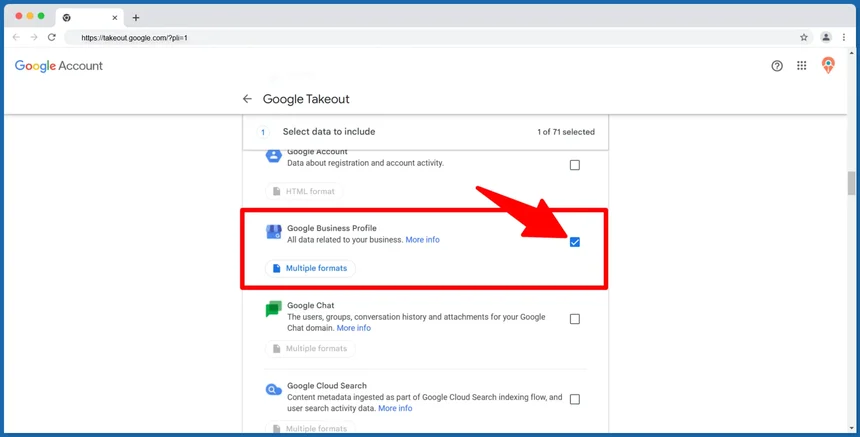Check the Google Chat checkbox
This screenshot has height=437, width=860.
574,319
